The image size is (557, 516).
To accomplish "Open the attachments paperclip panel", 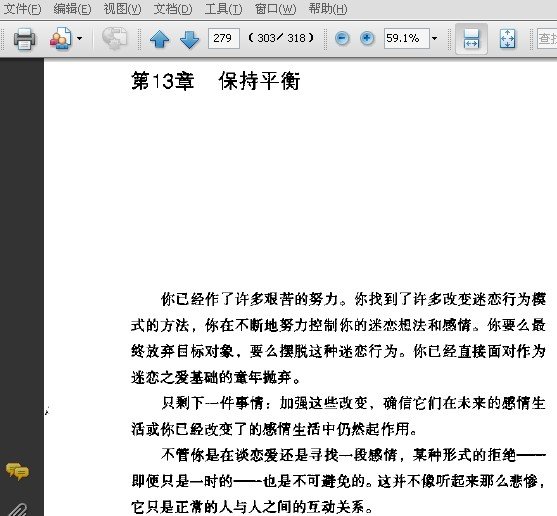I will pos(18,509).
